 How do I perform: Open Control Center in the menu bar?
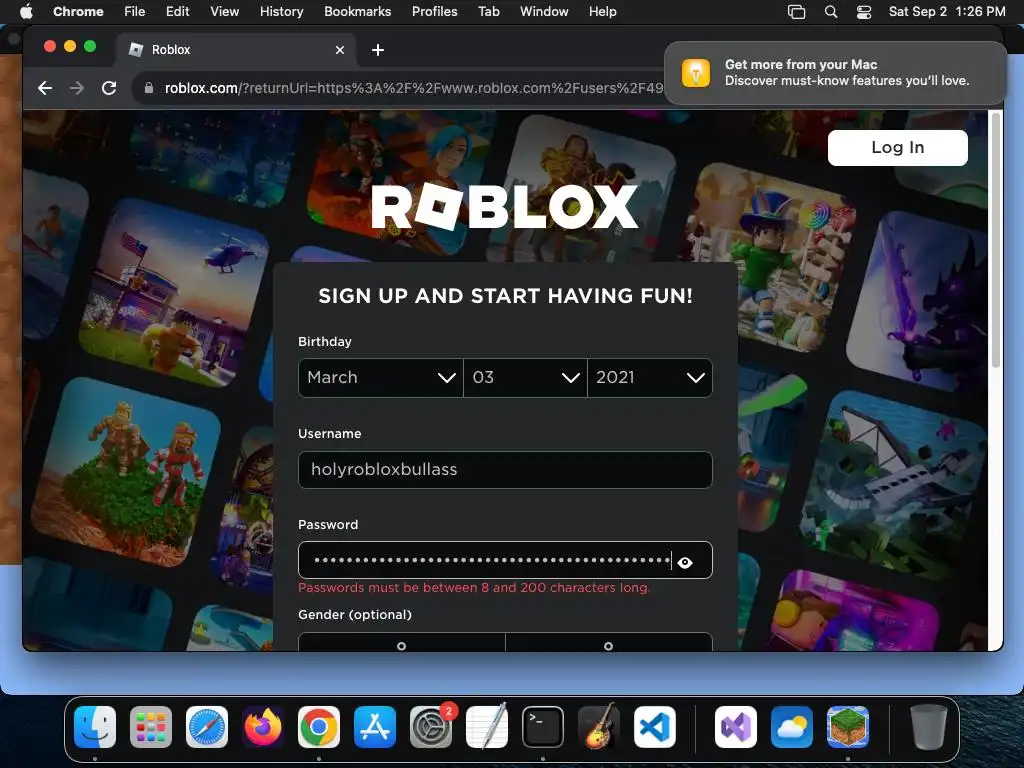[x=864, y=11]
